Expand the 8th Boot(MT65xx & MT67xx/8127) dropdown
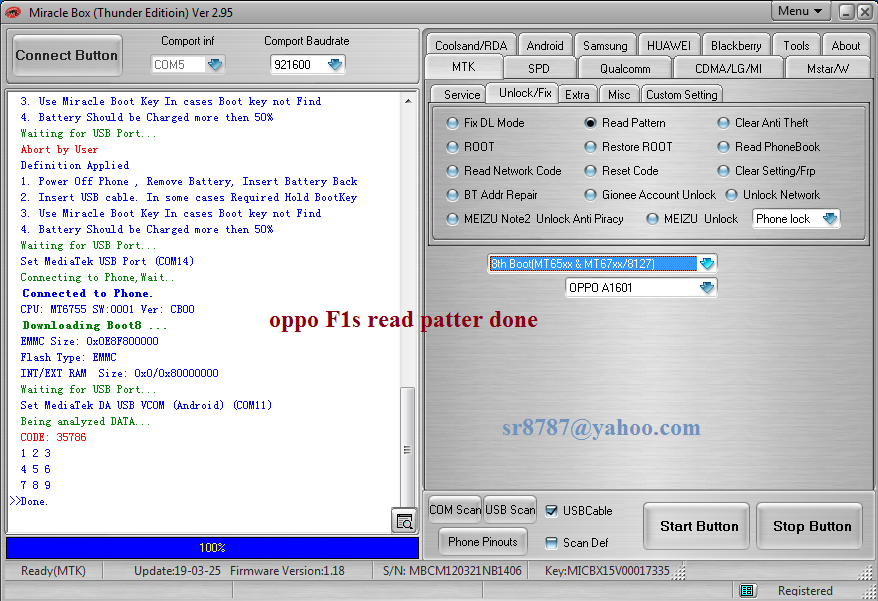Viewport: 878px width, 601px height. click(707, 263)
